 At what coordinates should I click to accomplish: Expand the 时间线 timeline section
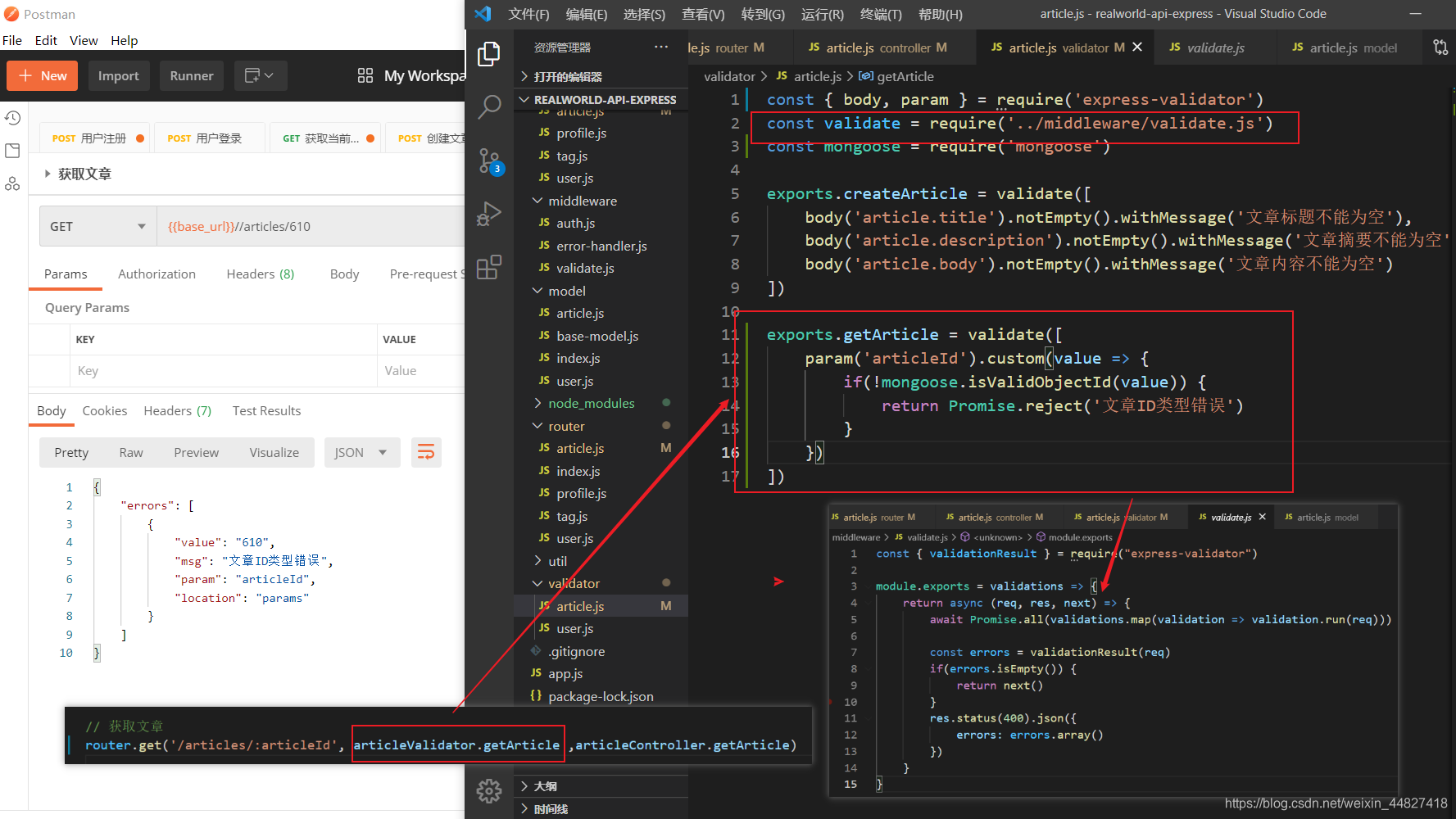tap(601, 809)
